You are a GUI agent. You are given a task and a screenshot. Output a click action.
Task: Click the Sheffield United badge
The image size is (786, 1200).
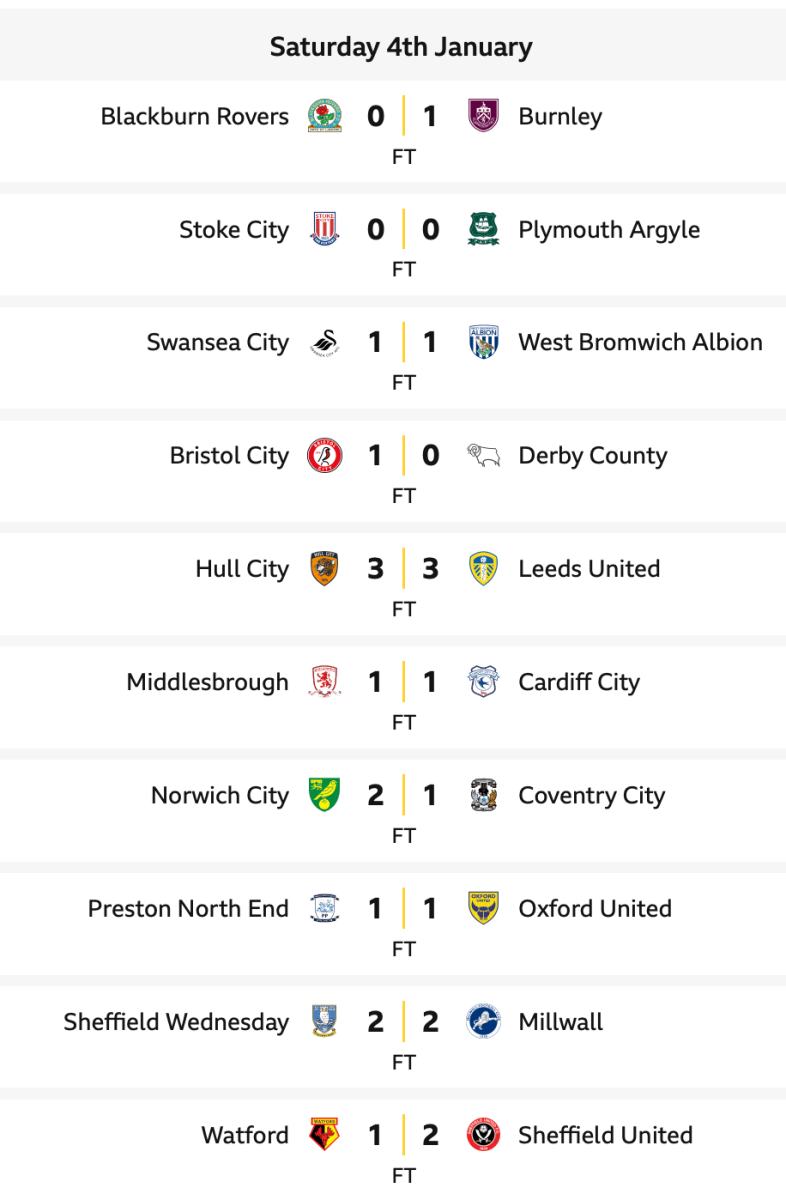[x=484, y=1135]
